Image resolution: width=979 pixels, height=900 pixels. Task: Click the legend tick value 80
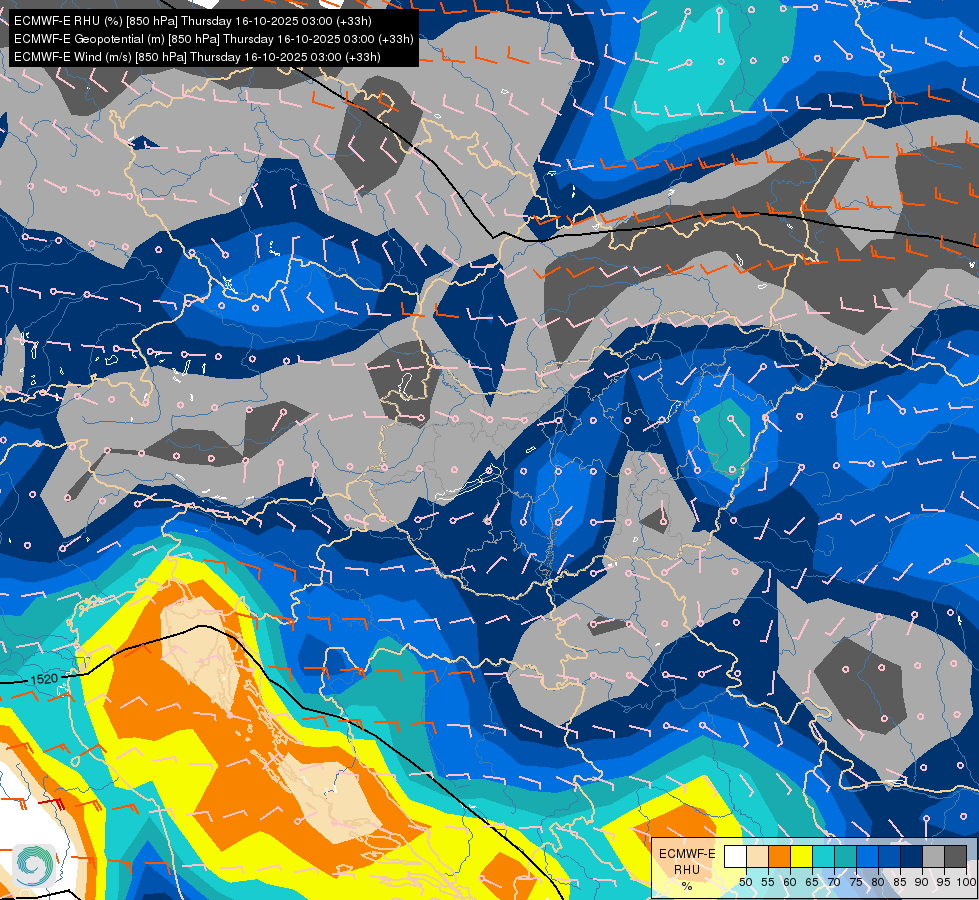click(878, 882)
